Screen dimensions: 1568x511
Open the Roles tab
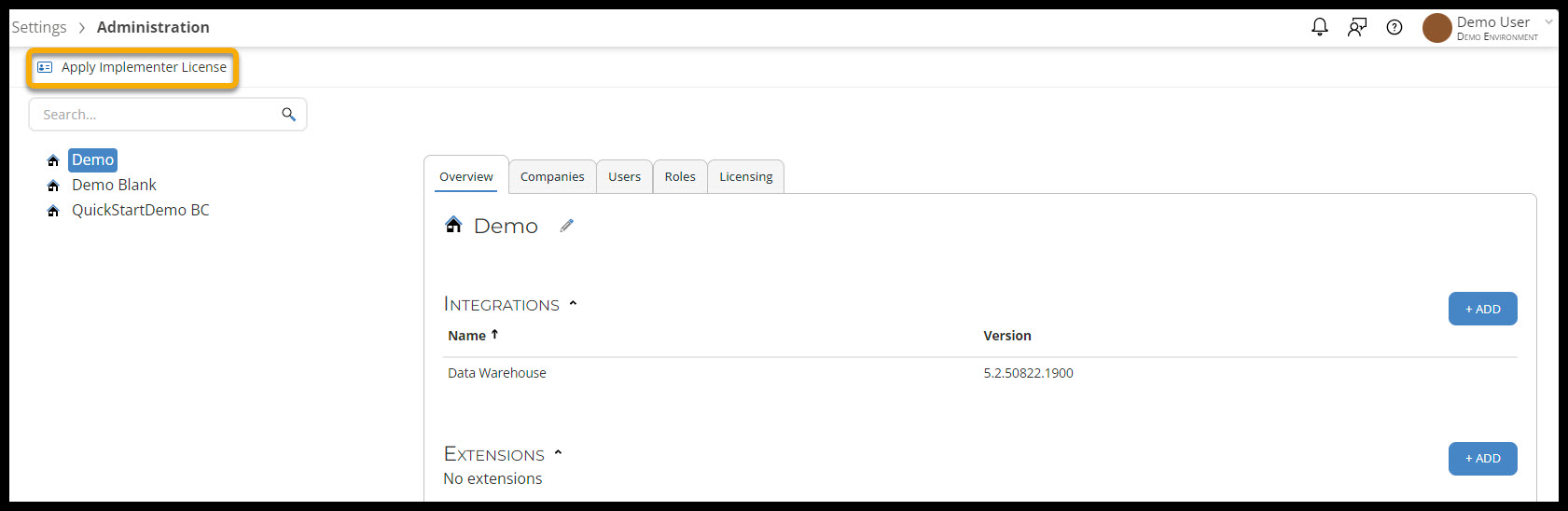point(680,176)
